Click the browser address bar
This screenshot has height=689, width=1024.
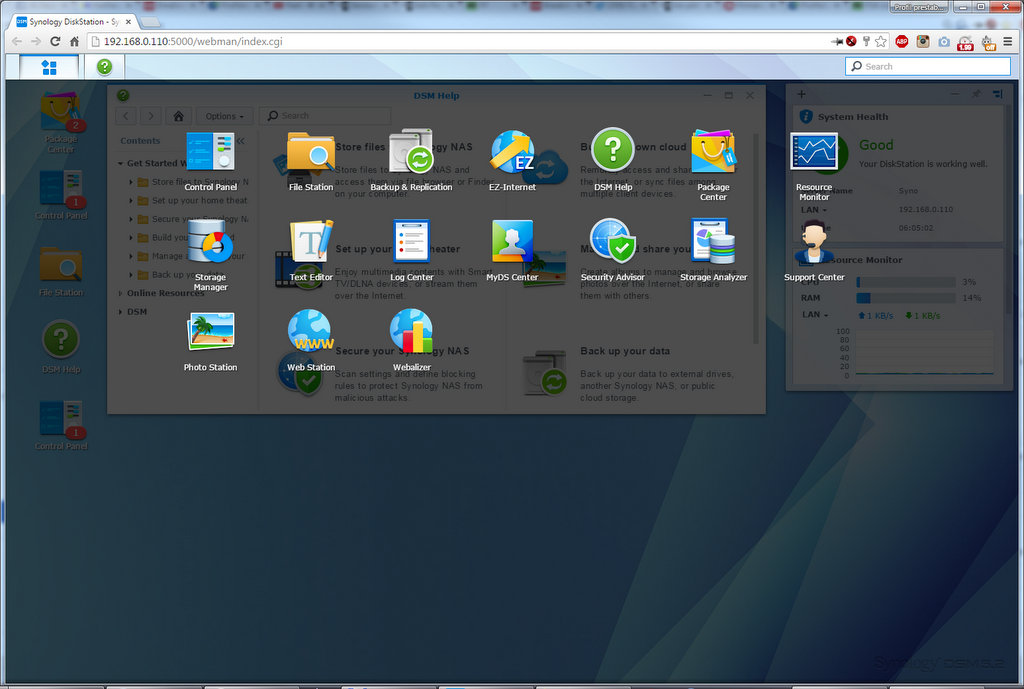(x=457, y=41)
